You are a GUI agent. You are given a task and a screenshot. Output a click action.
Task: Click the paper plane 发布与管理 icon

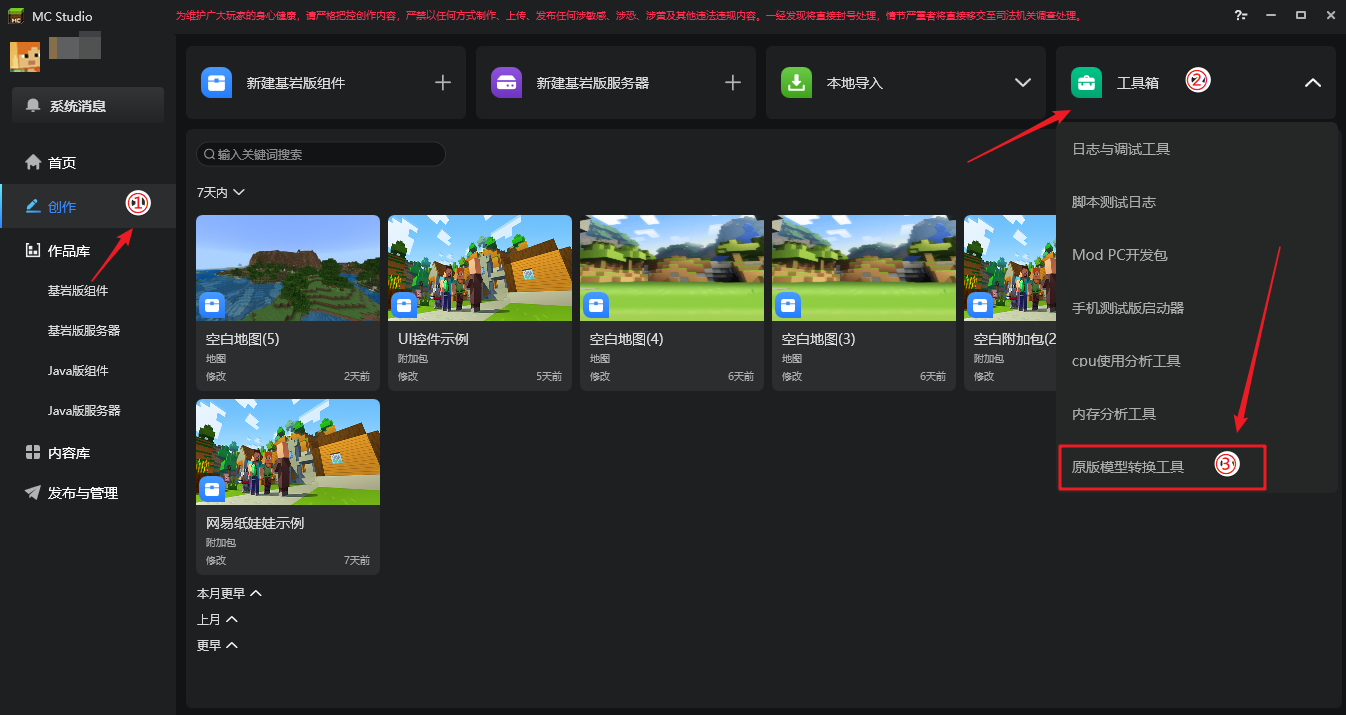click(x=32, y=493)
